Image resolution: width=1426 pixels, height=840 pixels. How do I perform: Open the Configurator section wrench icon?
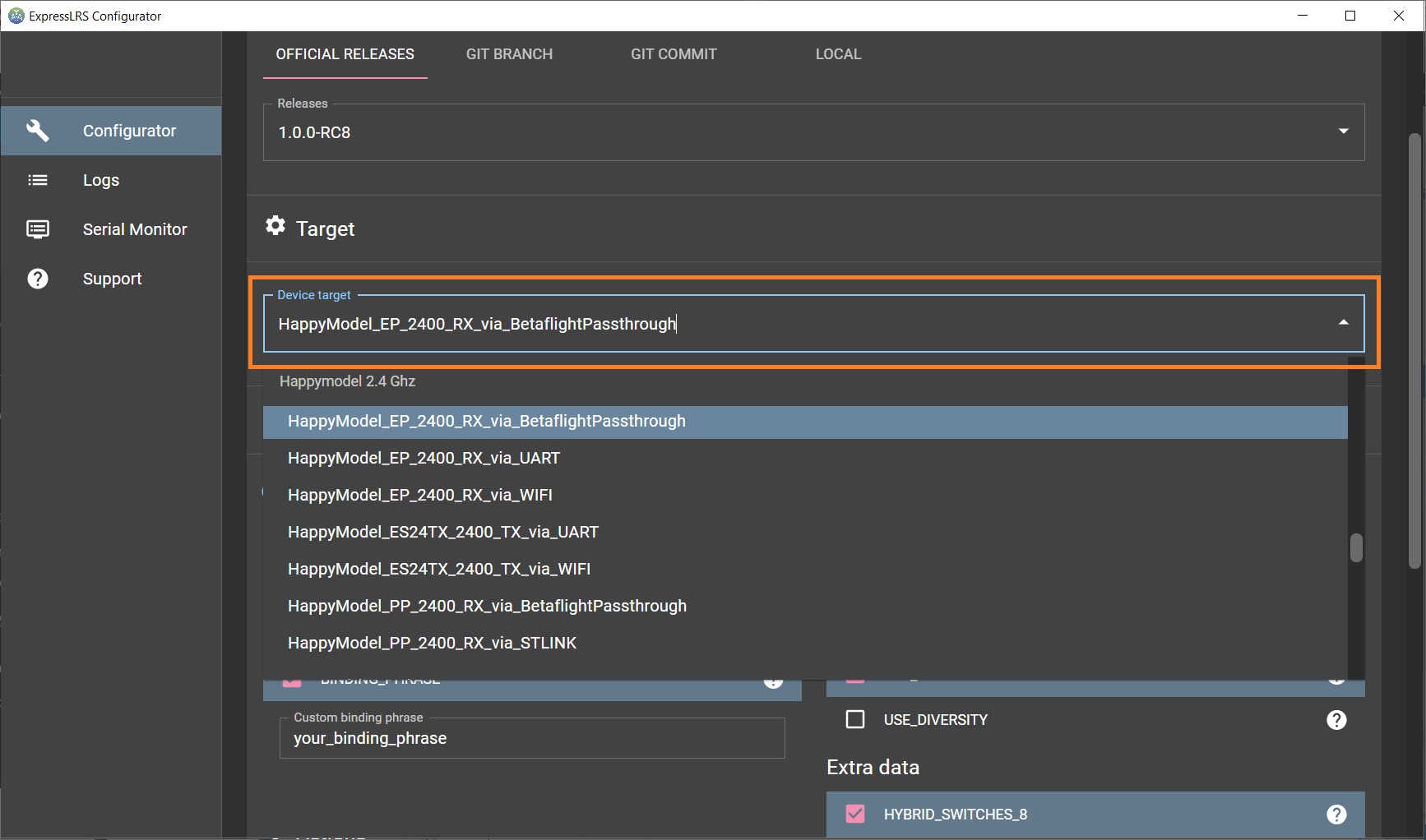(38, 131)
